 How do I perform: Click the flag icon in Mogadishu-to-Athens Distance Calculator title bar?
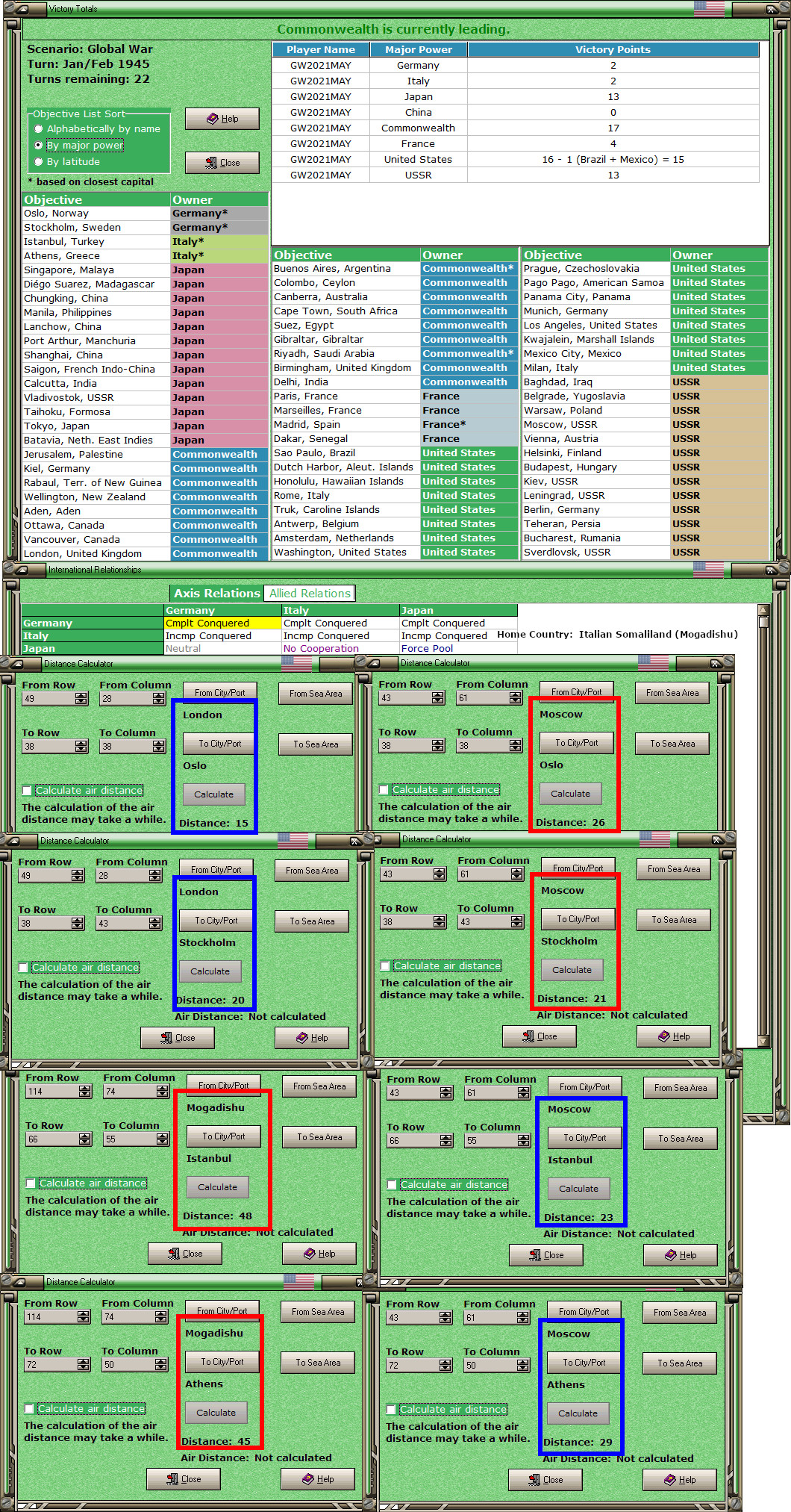click(298, 1281)
